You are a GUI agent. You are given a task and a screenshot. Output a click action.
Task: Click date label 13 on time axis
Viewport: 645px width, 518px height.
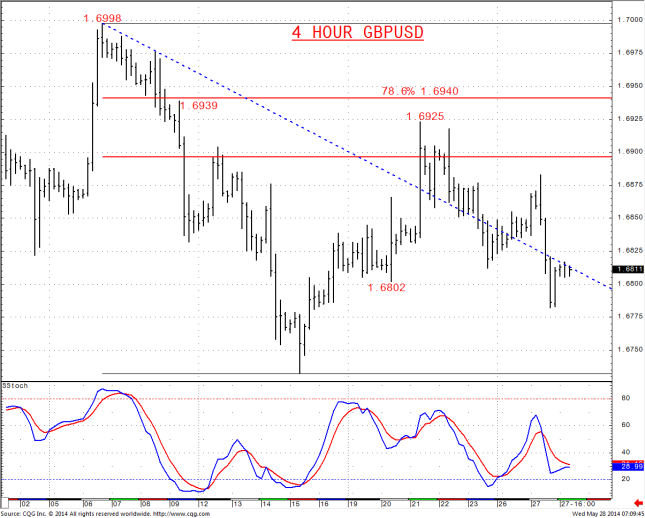tap(237, 504)
